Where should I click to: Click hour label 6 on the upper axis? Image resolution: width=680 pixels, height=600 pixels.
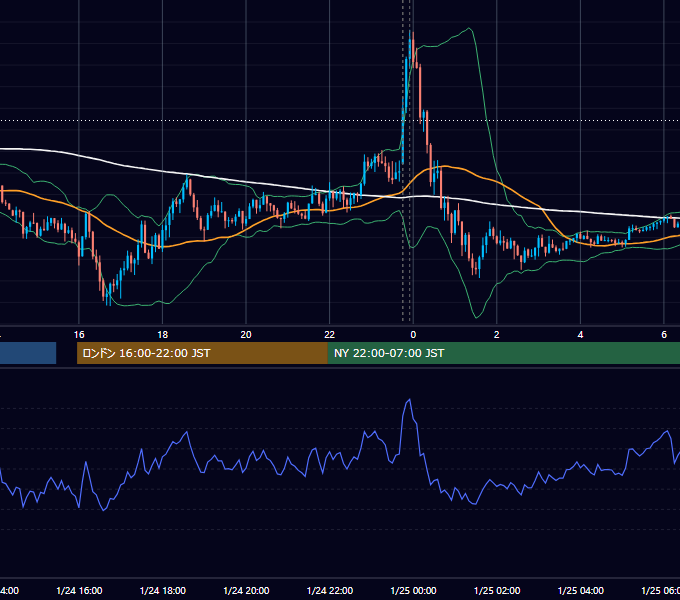pyautogui.click(x=664, y=335)
